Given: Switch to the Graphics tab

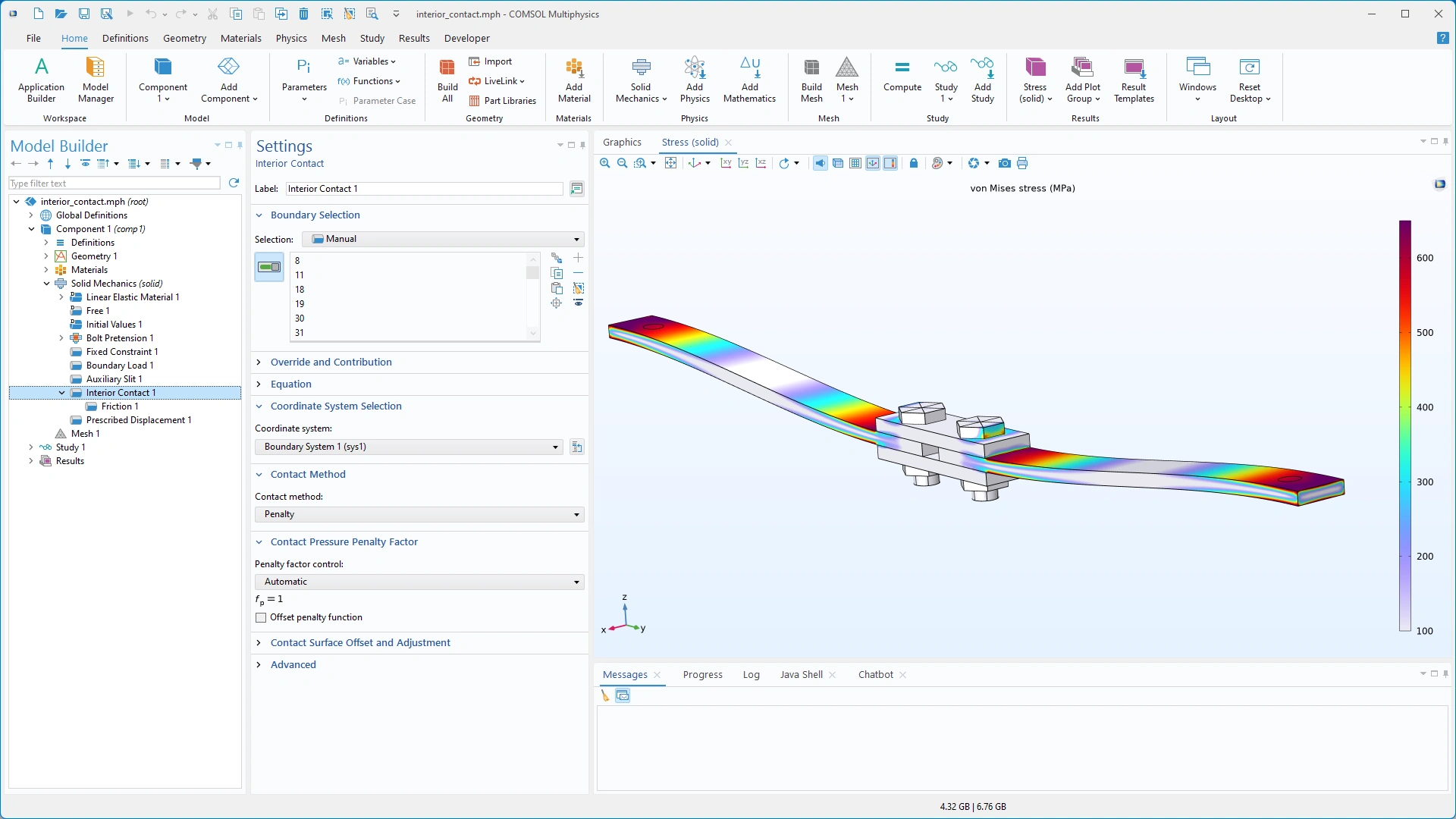Looking at the screenshot, I should pyautogui.click(x=622, y=142).
